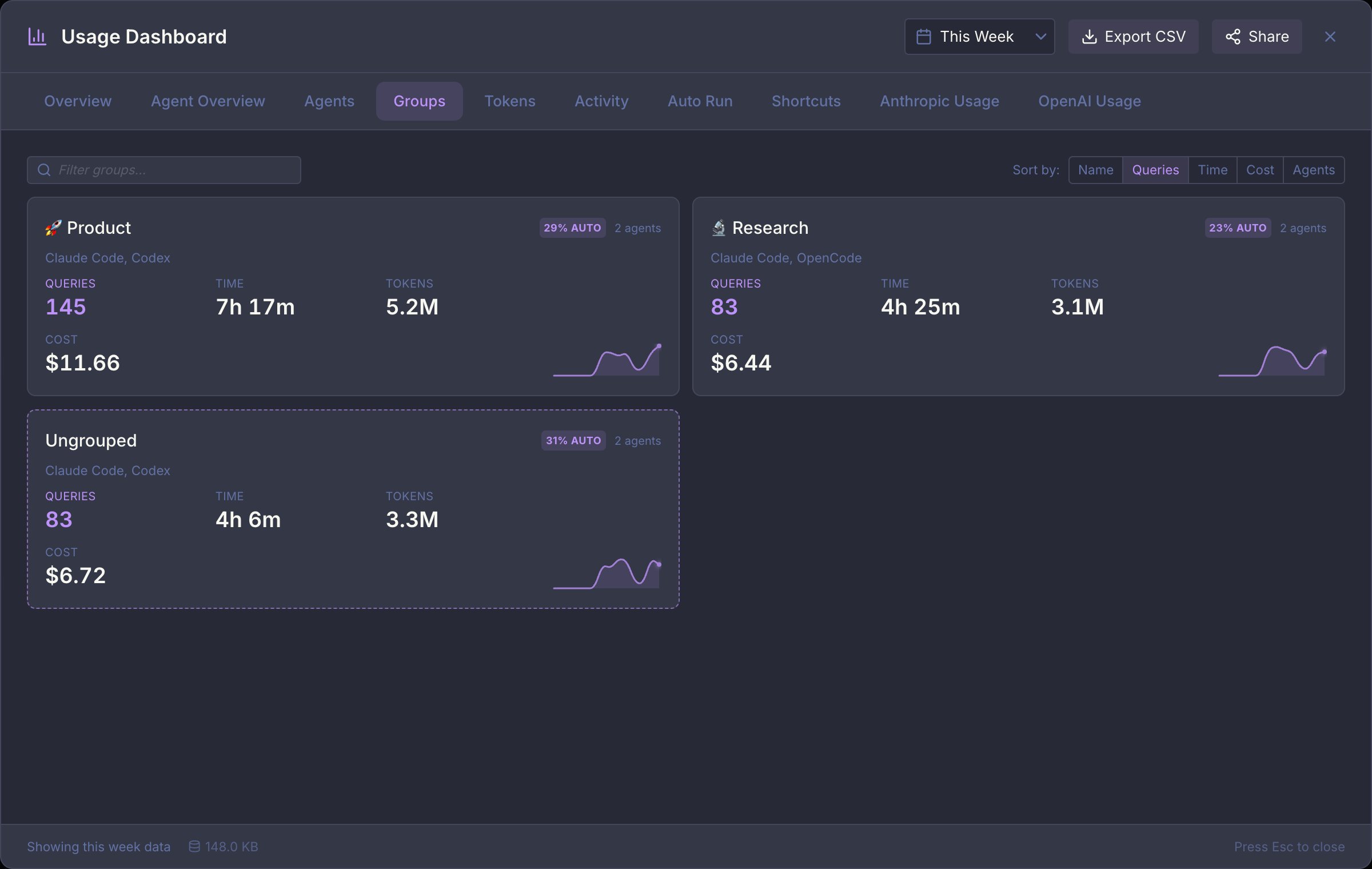Switch to Anthropic Usage tab
The height and width of the screenshot is (869, 1372).
[939, 101]
